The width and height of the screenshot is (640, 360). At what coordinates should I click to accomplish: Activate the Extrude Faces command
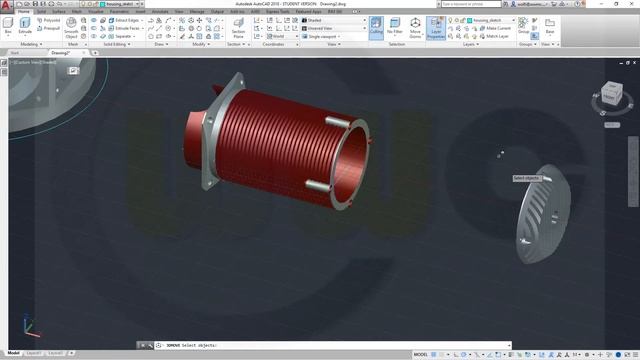click(125, 28)
